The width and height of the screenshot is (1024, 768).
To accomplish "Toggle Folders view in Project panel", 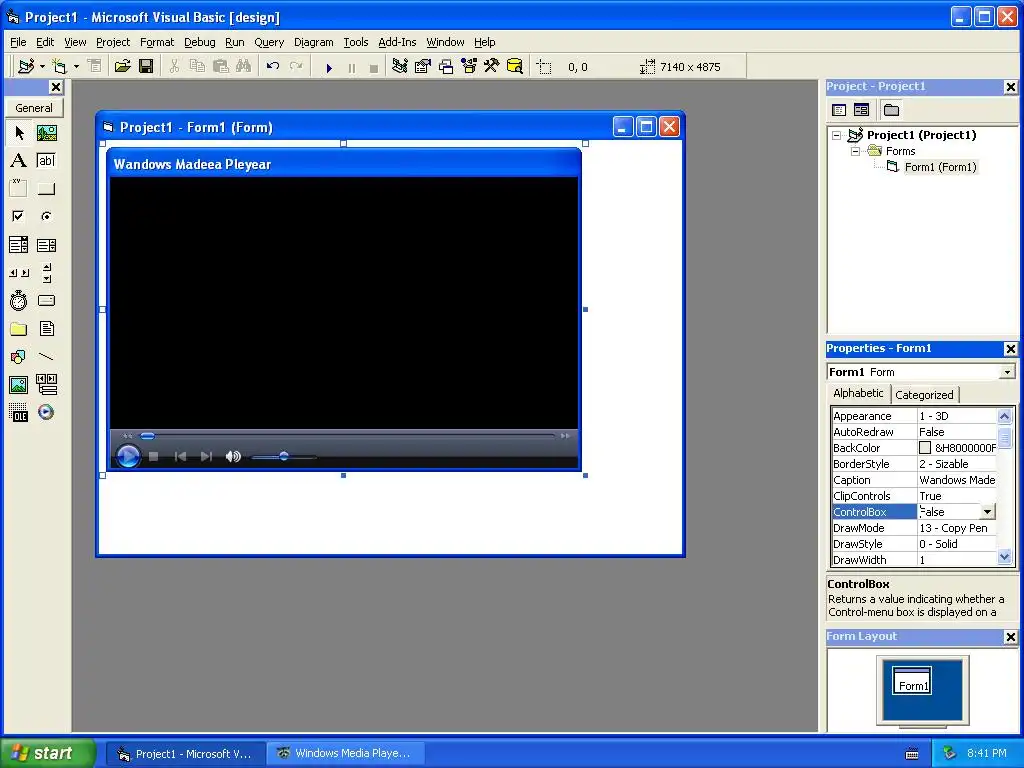I will point(891,110).
